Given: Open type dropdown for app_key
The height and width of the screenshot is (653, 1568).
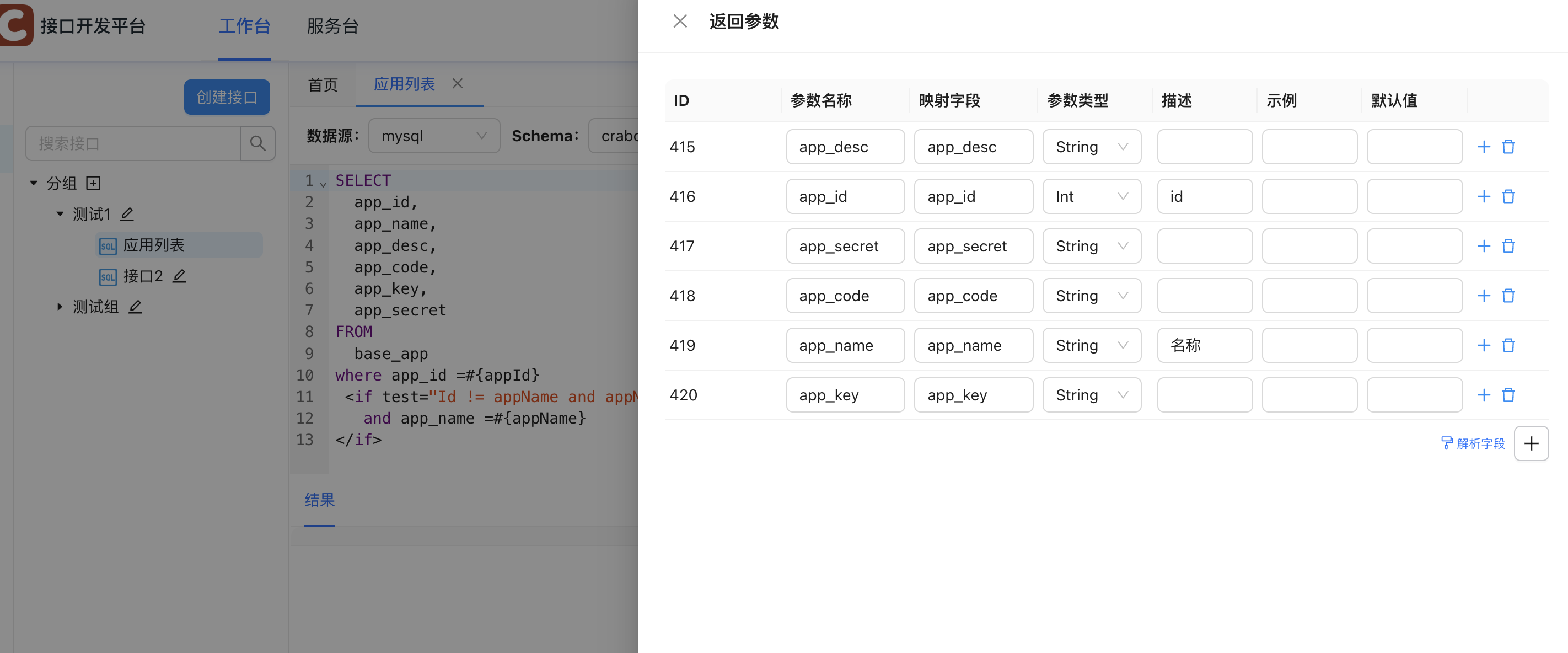Looking at the screenshot, I should pos(1092,395).
